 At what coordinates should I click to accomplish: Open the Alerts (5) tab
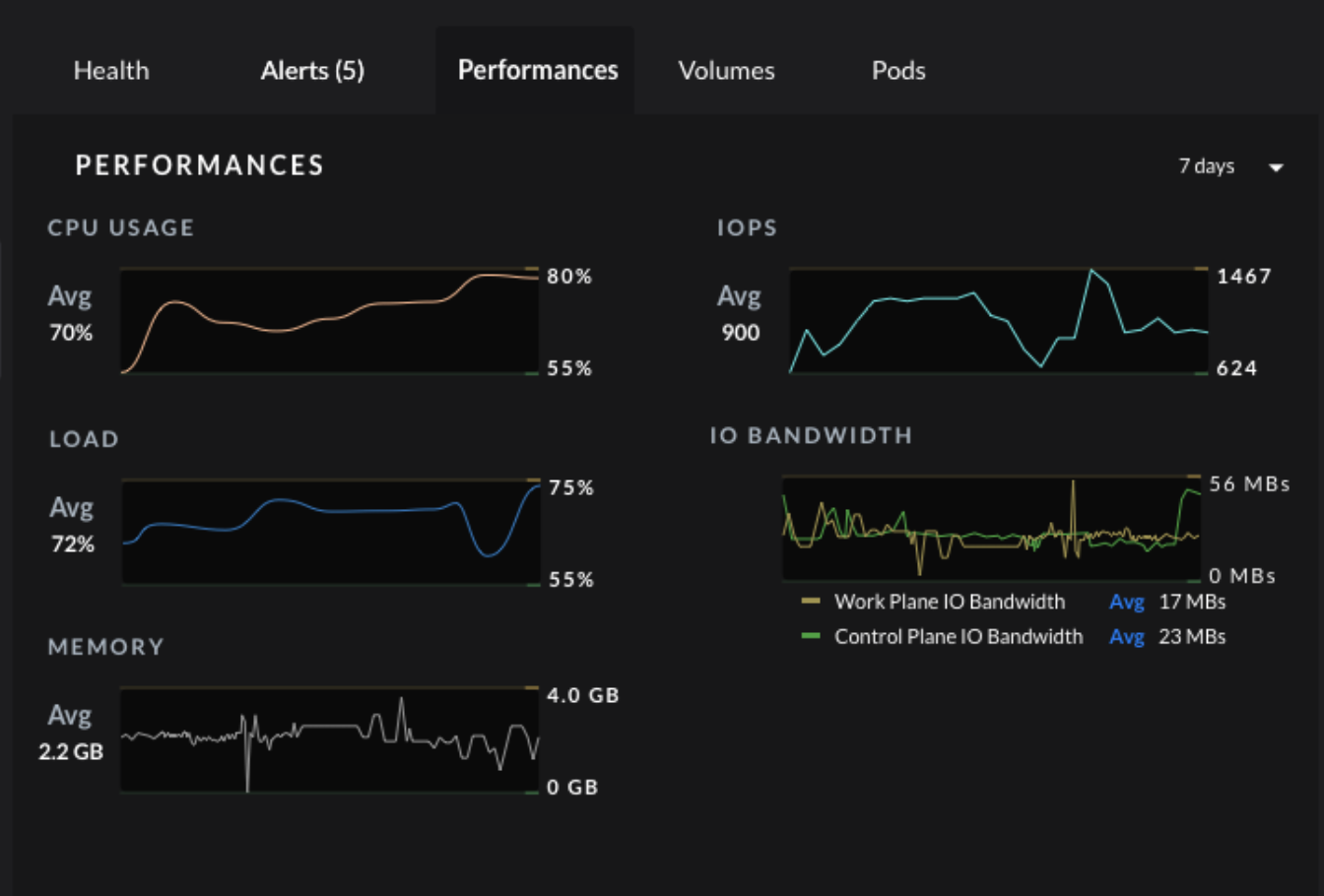tap(312, 70)
